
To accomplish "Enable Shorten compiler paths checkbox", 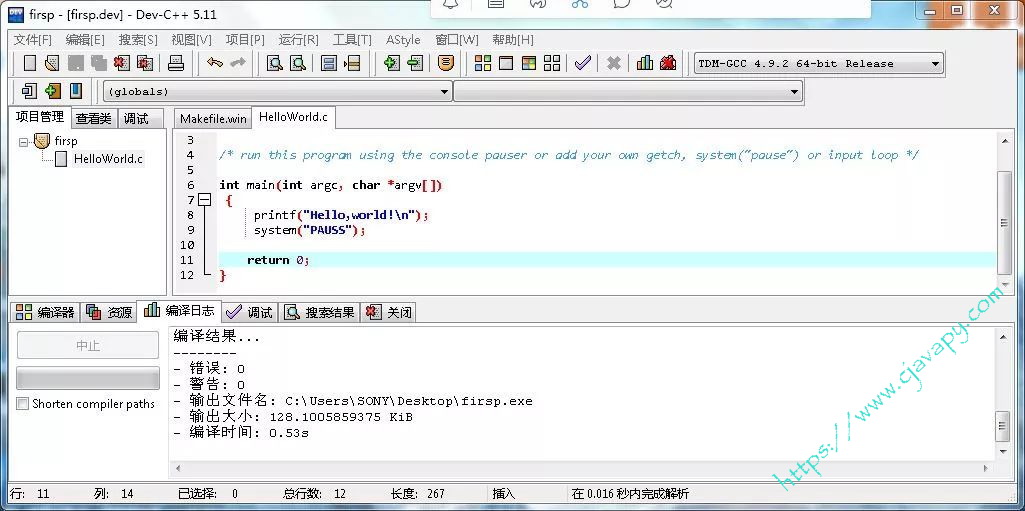I will (23, 404).
